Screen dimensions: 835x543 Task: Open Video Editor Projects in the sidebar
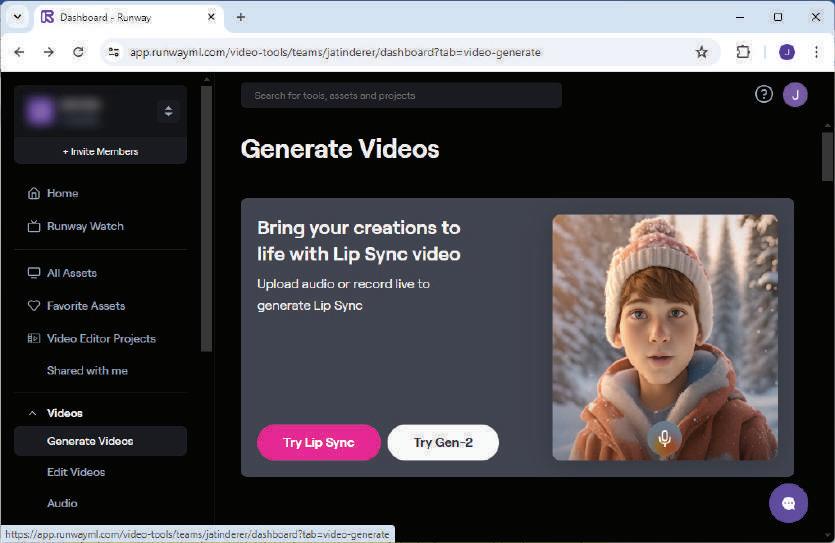[101, 339]
